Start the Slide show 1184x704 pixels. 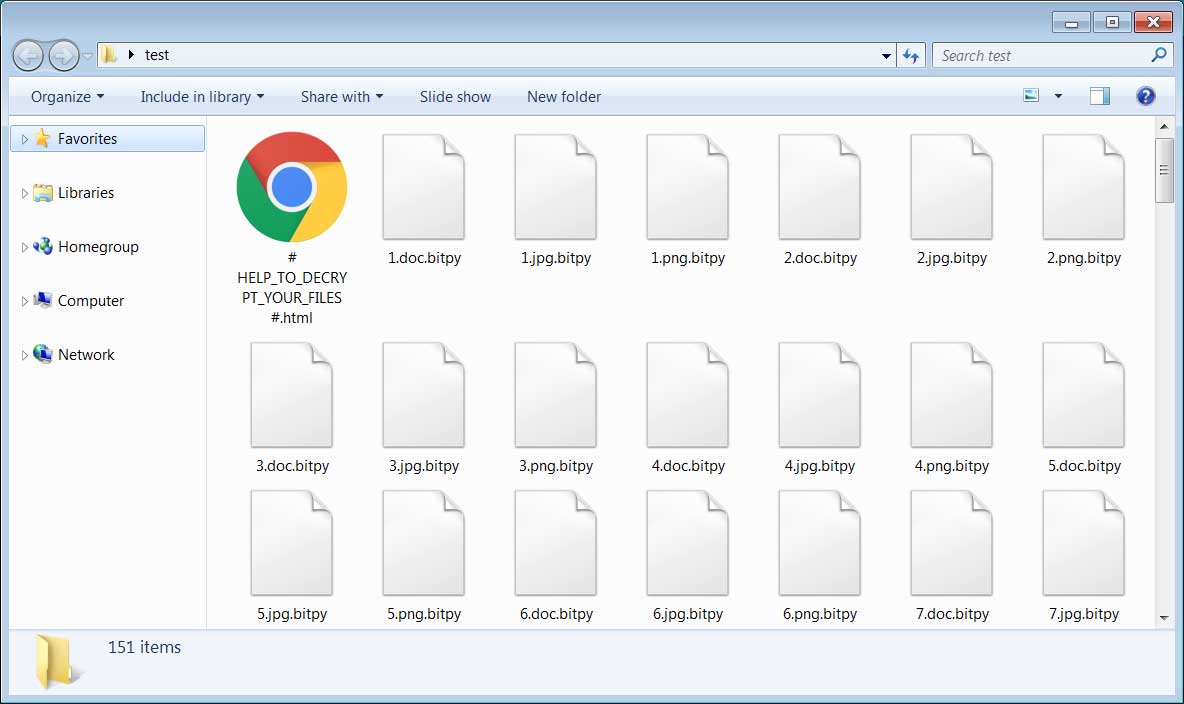click(455, 97)
